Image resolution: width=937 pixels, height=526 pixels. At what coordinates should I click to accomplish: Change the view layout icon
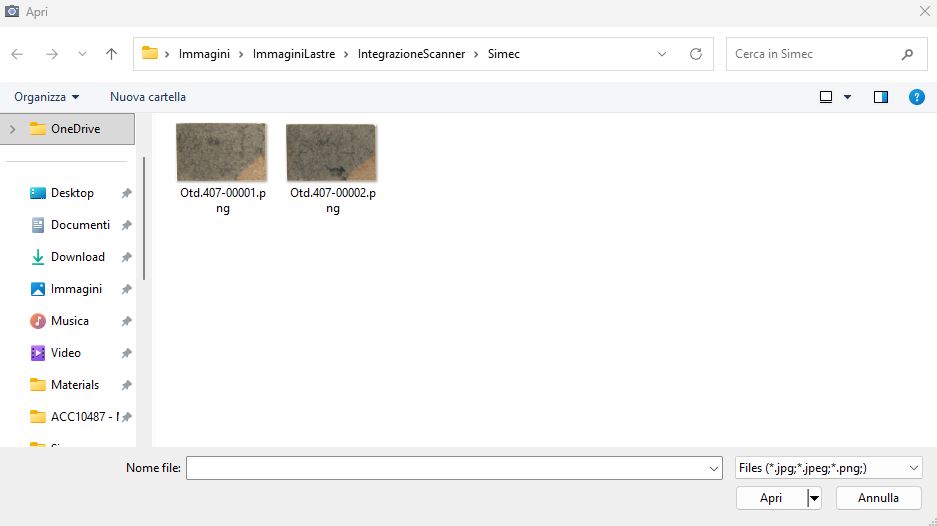point(826,97)
